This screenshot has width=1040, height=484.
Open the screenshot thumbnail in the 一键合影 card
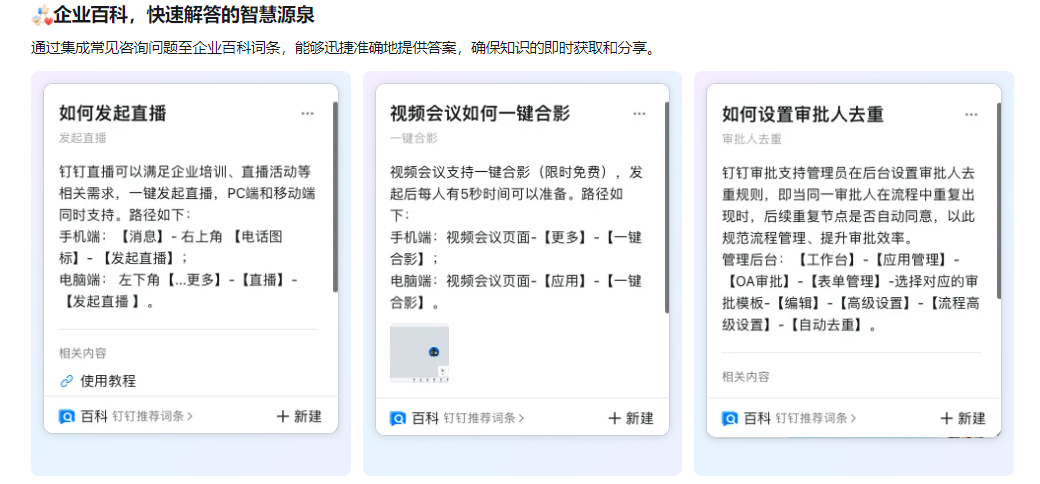(419, 353)
